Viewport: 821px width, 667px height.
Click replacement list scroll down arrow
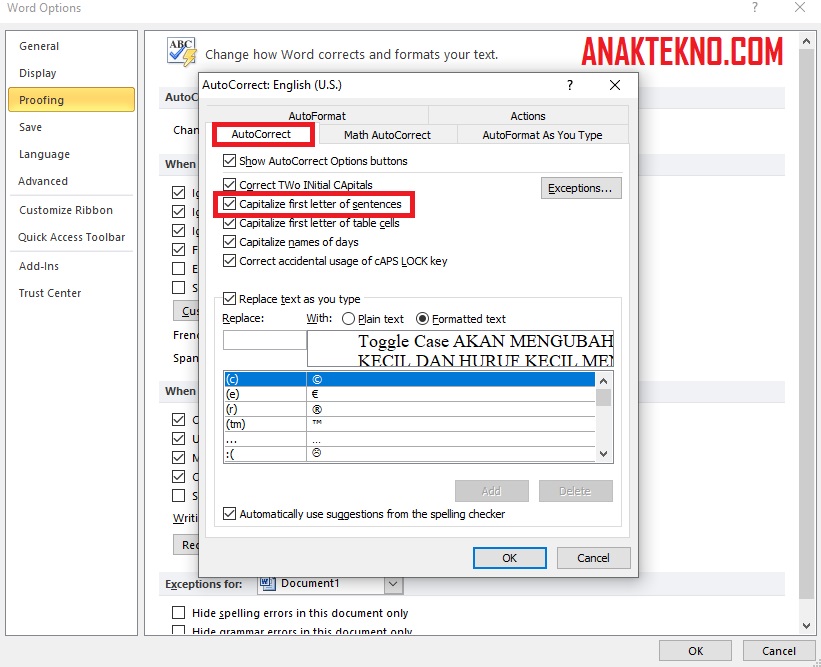604,454
